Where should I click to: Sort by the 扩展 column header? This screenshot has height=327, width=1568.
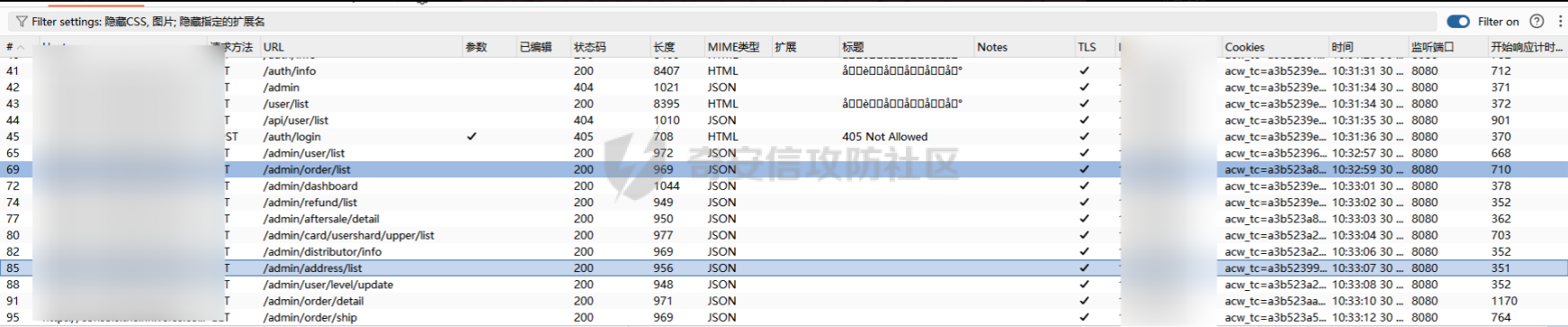pos(785,47)
